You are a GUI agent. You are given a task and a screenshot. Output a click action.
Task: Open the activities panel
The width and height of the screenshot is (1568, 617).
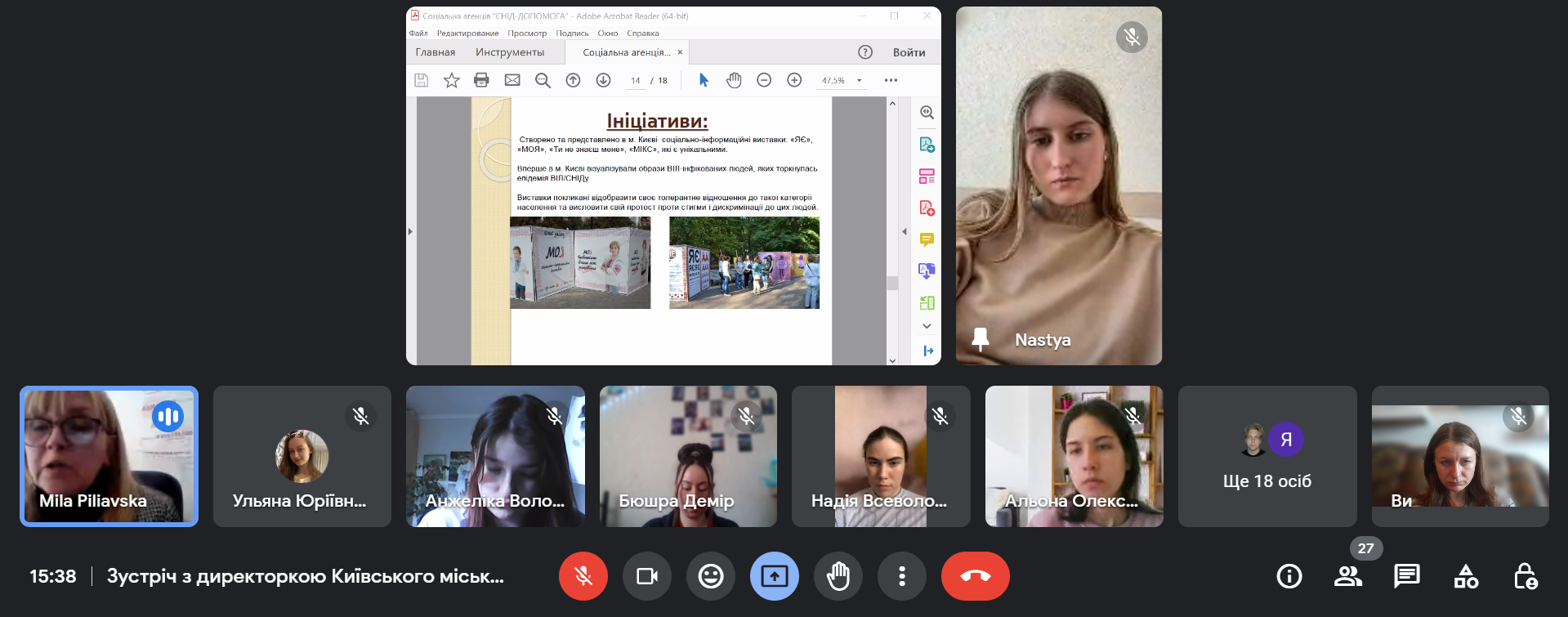point(1465,576)
